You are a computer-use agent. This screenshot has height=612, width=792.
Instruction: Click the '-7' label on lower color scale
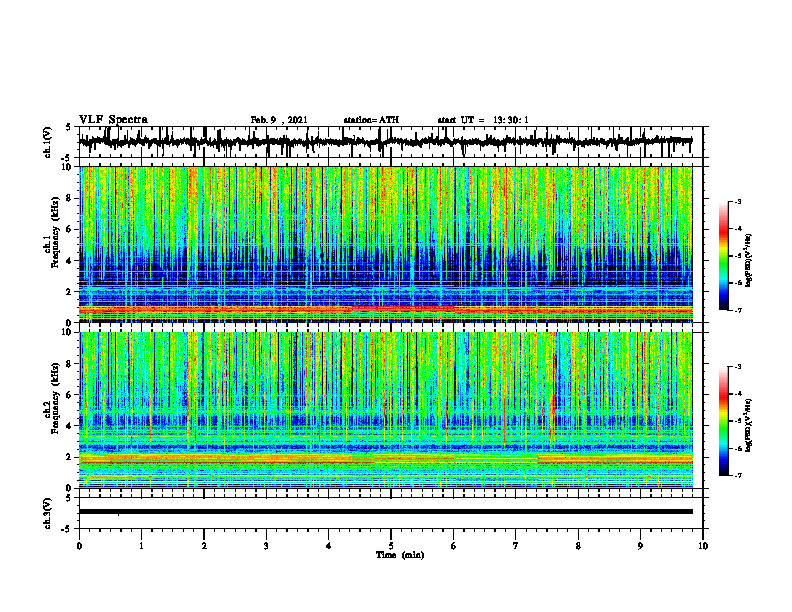pos(737,475)
